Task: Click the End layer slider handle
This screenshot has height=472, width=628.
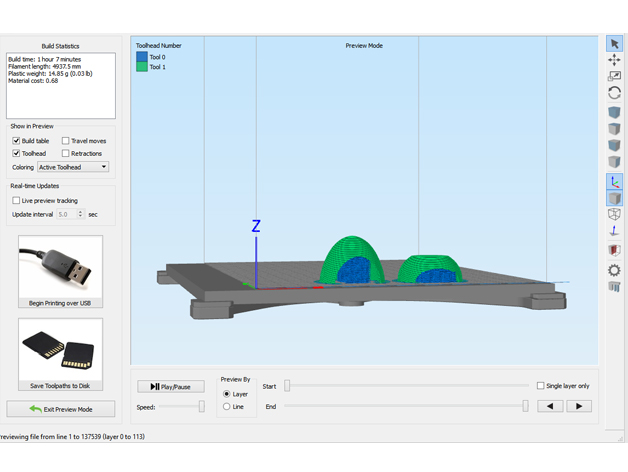Action: [525, 406]
